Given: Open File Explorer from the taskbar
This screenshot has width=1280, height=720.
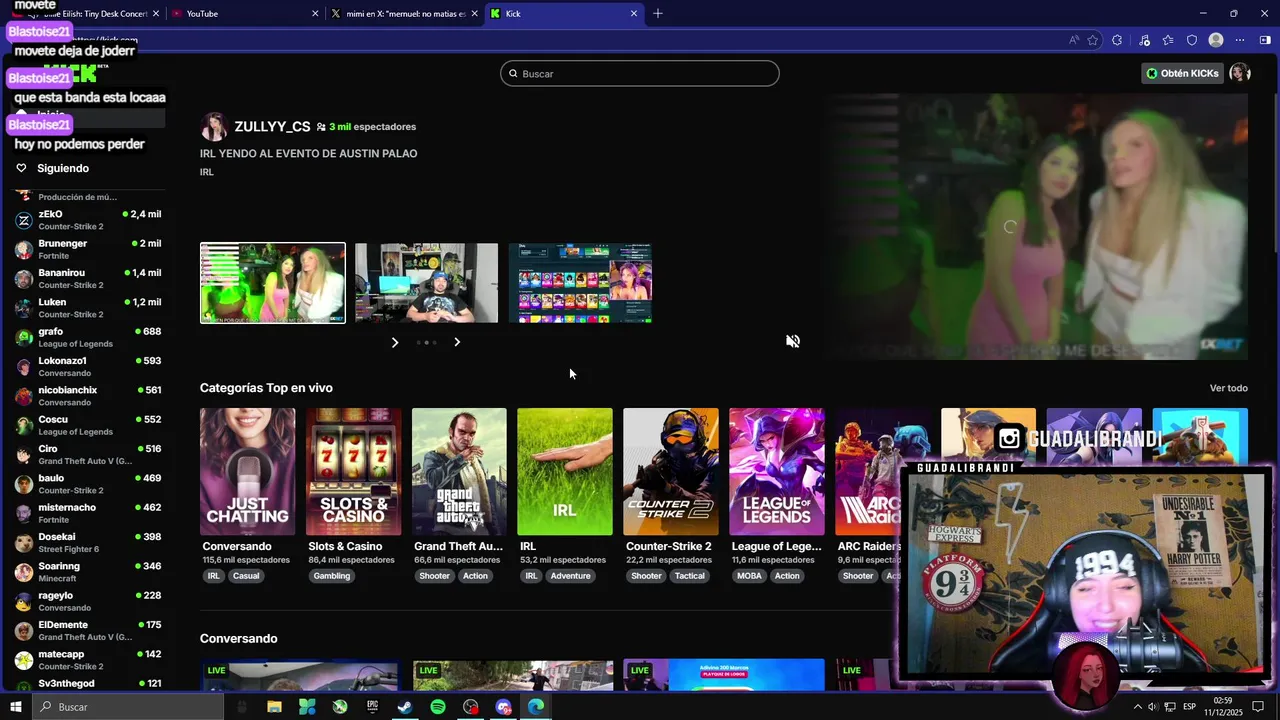Looking at the screenshot, I should coord(274,707).
